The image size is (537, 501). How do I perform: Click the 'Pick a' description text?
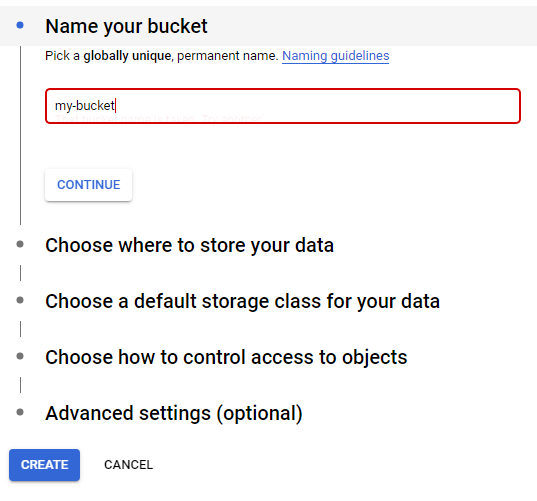[62, 56]
